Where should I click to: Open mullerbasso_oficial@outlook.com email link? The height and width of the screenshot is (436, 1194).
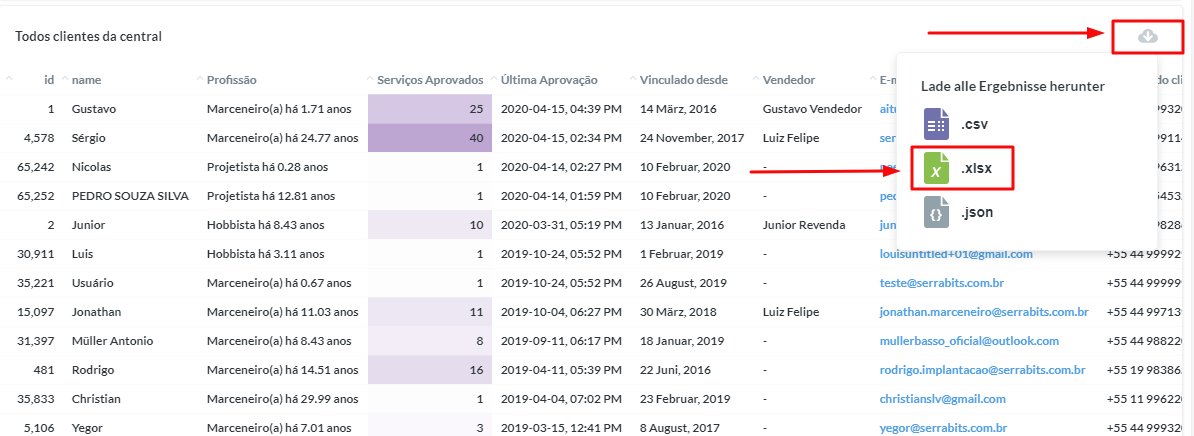tap(969, 341)
